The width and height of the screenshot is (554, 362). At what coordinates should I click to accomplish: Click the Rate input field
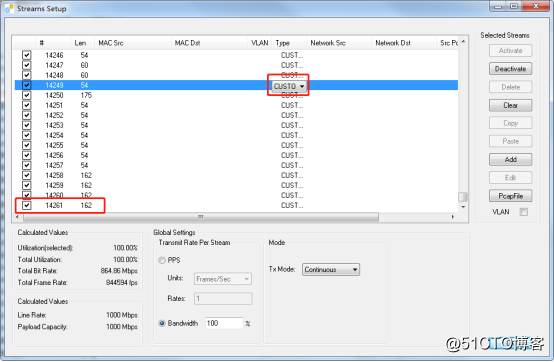pyautogui.click(x=223, y=298)
